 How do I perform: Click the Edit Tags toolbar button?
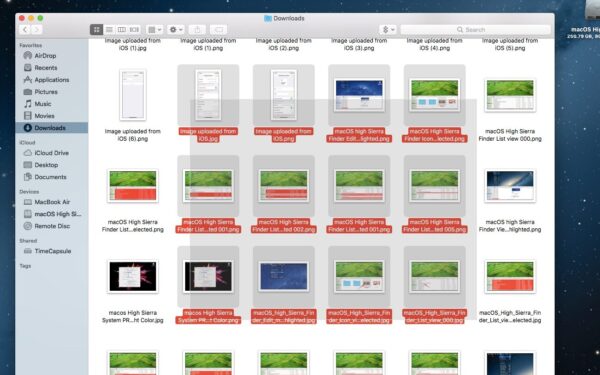click(218, 29)
